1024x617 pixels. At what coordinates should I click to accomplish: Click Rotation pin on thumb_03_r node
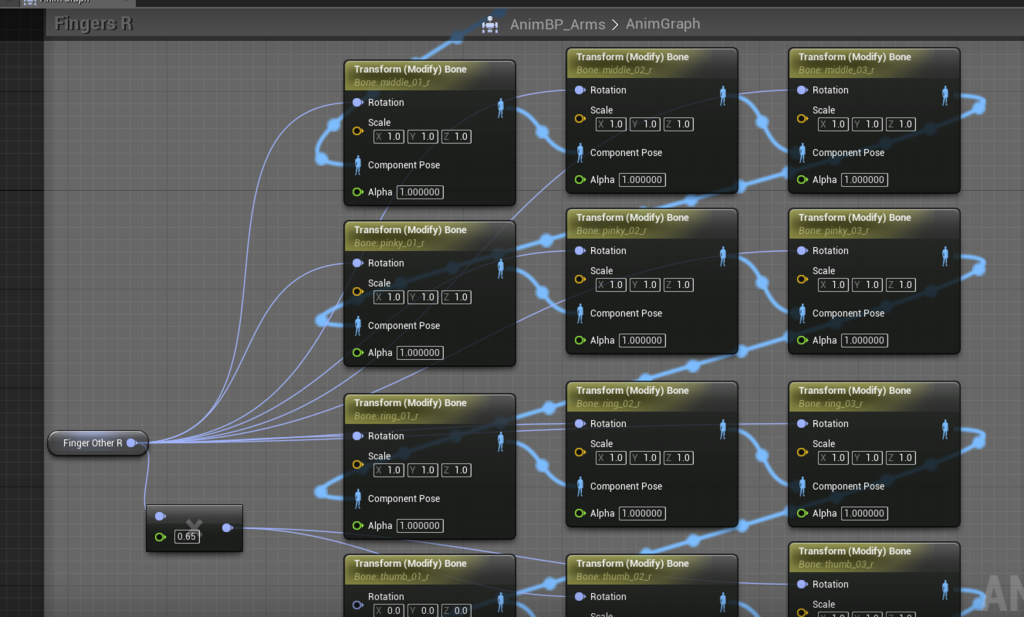(x=802, y=584)
